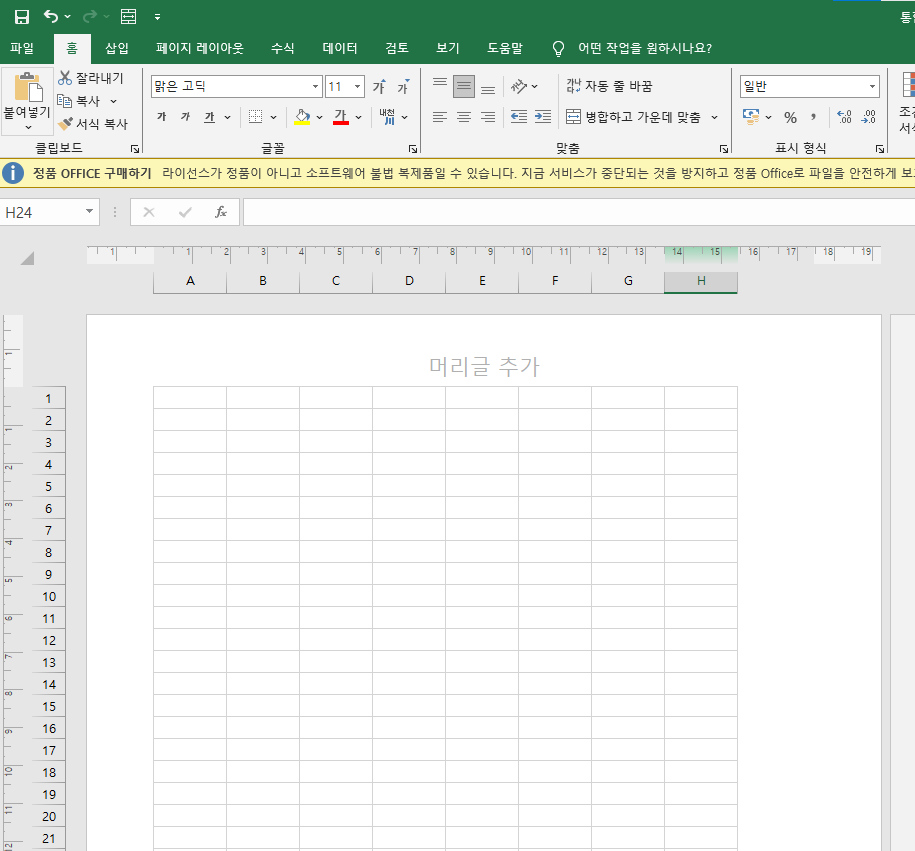The height and width of the screenshot is (851, 915).
Task: Open the Name Box dropdown arrow
Action: click(x=89, y=211)
